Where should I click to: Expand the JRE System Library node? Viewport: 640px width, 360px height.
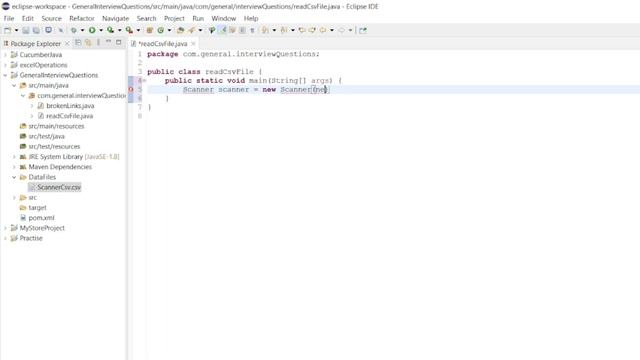[14, 157]
